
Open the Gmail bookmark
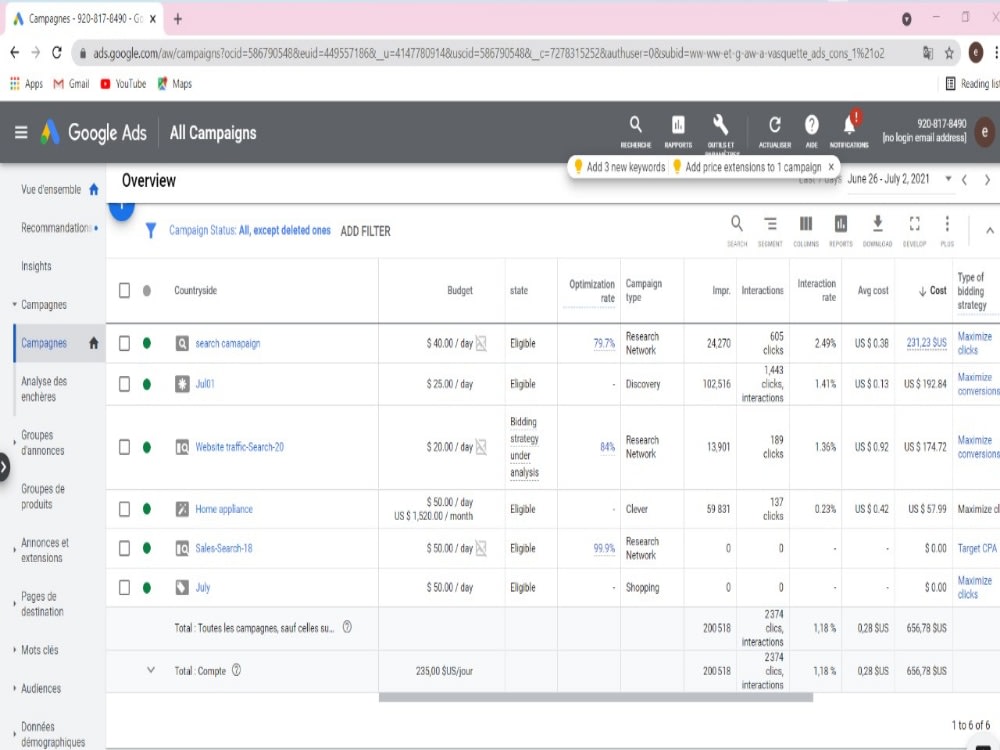click(x=71, y=84)
